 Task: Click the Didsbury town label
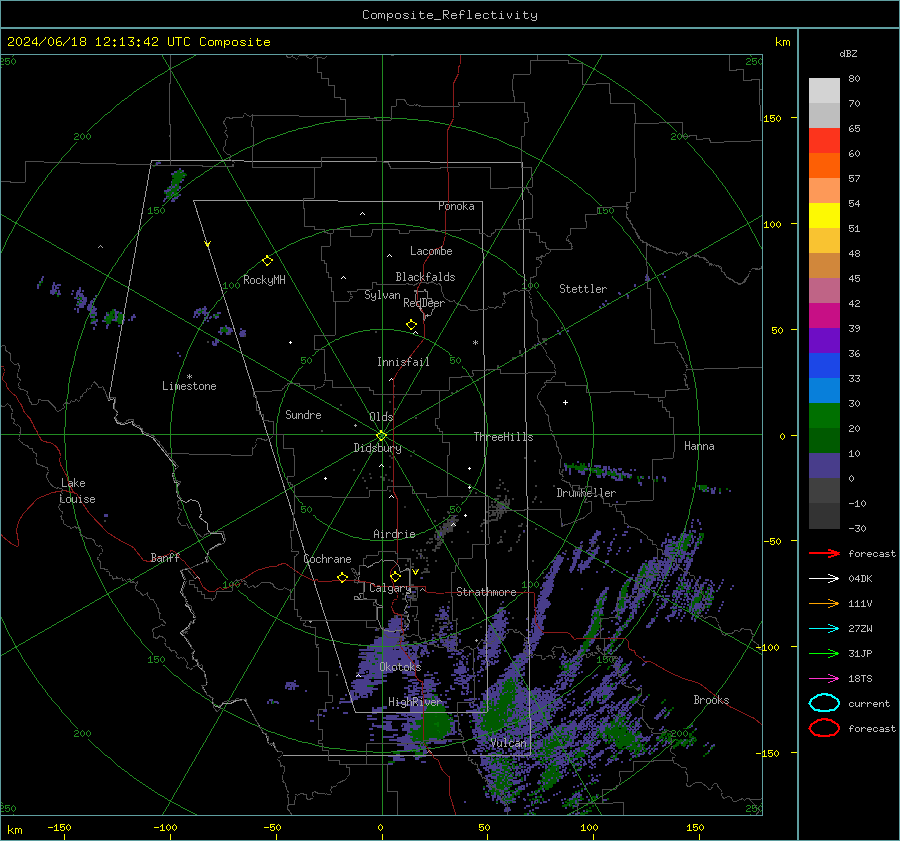click(x=377, y=448)
